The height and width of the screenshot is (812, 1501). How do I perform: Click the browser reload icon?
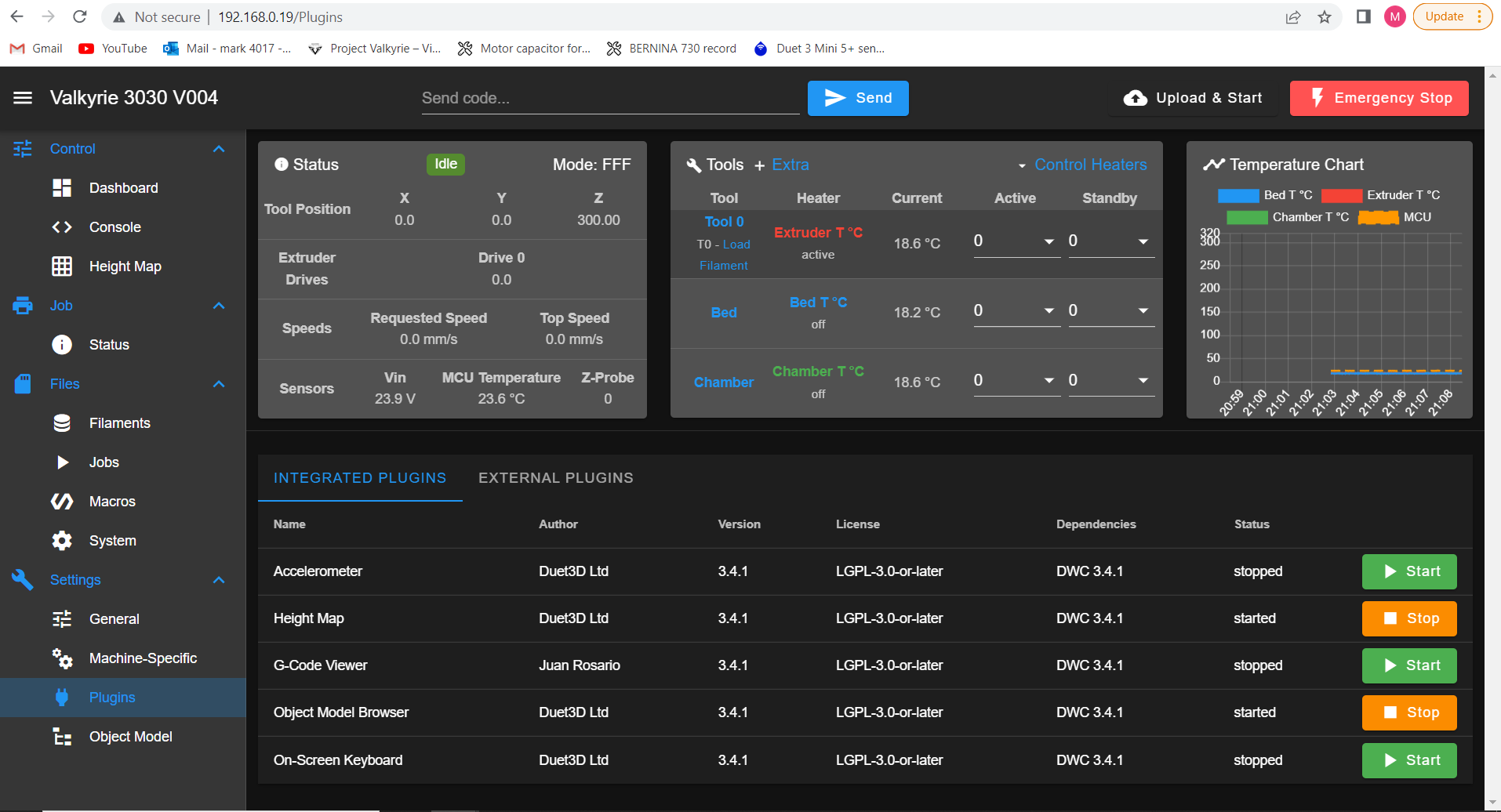pyautogui.click(x=80, y=16)
